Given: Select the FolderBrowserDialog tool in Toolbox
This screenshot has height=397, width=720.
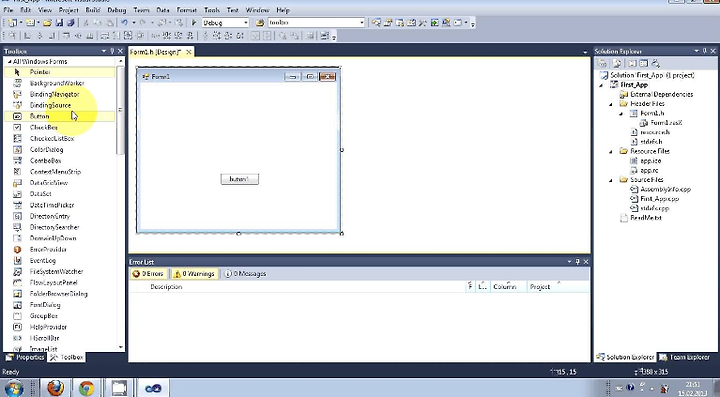Looking at the screenshot, I should (58, 294).
